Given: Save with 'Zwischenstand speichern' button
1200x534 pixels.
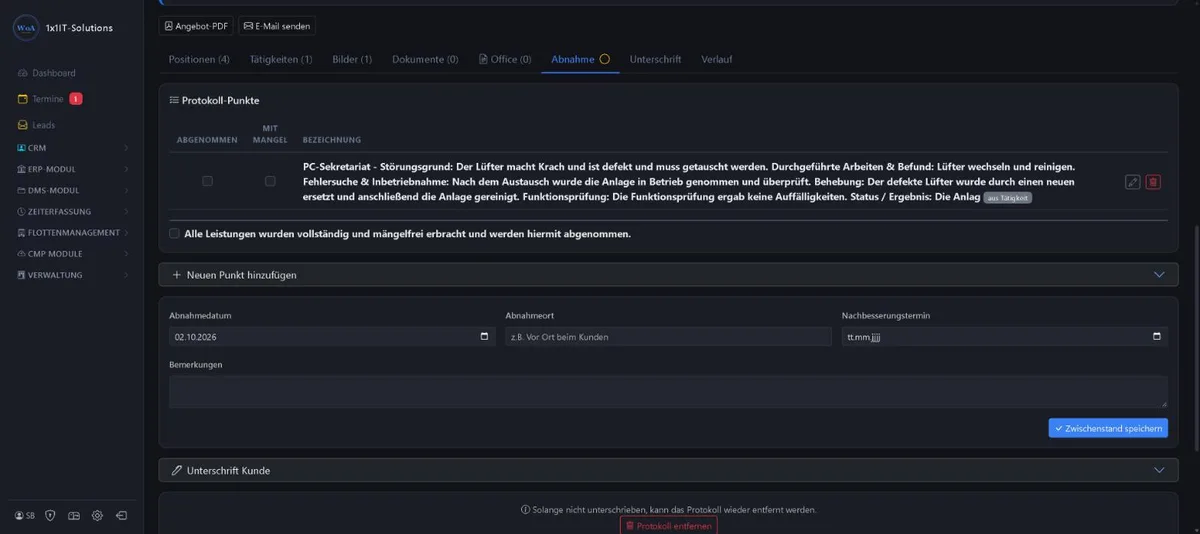Looking at the screenshot, I should [1108, 428].
